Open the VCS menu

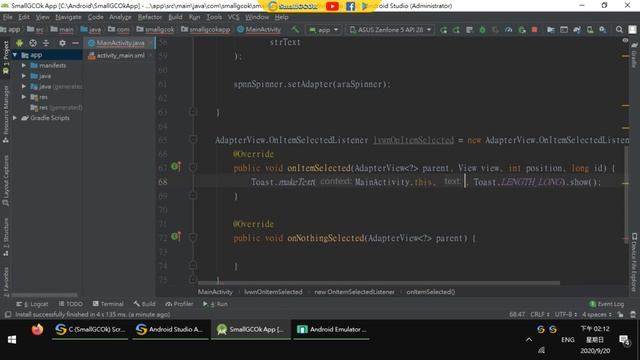coord(233,17)
